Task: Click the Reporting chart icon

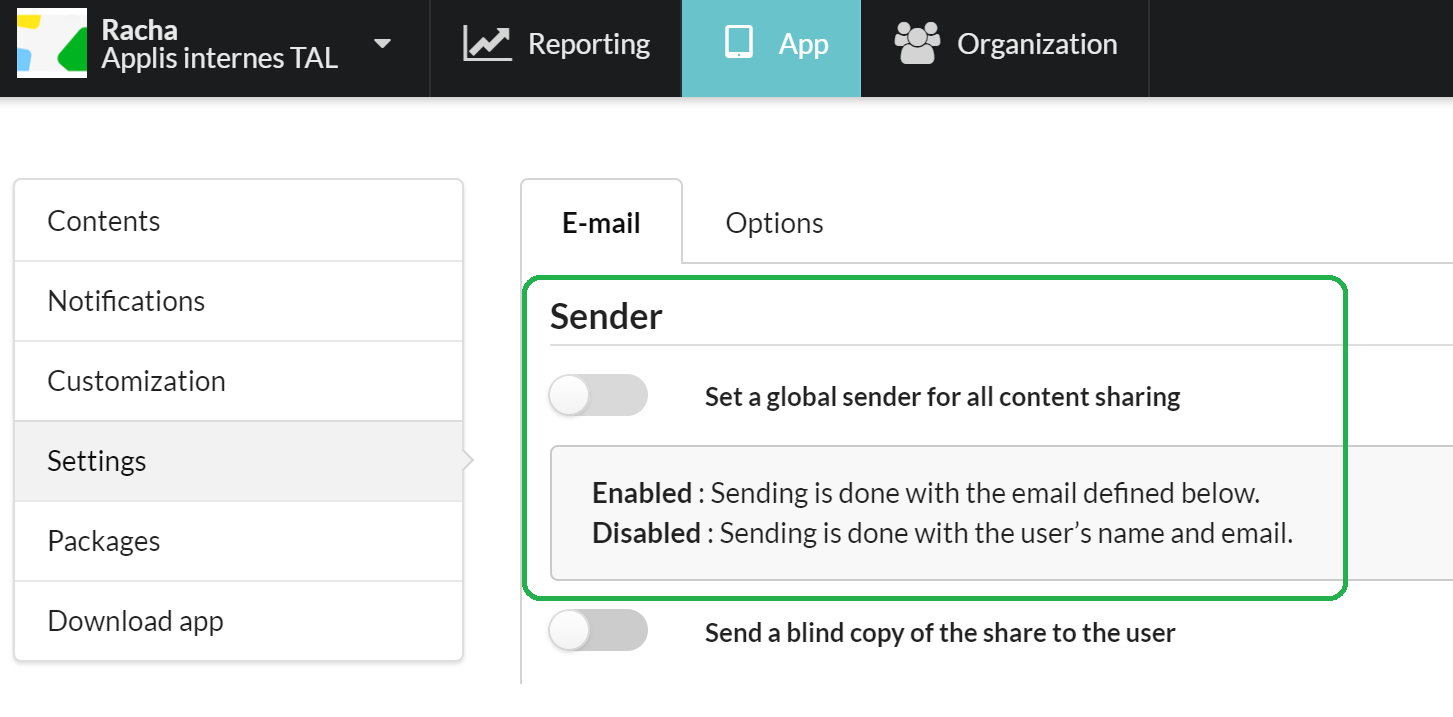Action: pyautogui.click(x=487, y=44)
